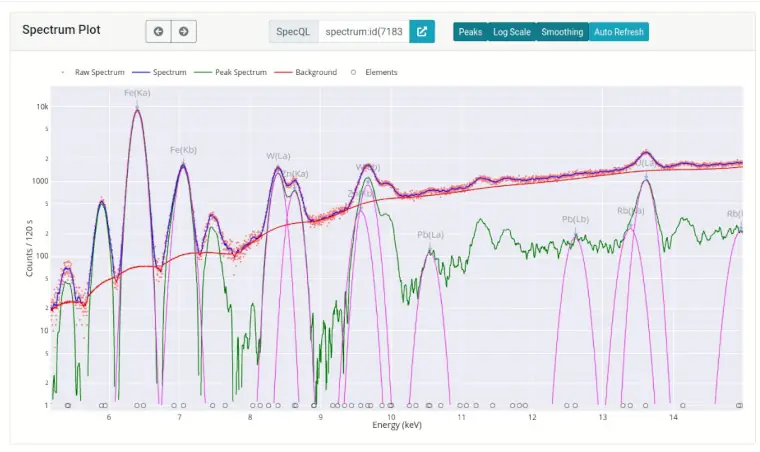Image resolution: width=760 pixels, height=452 pixels.
Task: Toggle the Smoothing button
Action: pos(562,32)
